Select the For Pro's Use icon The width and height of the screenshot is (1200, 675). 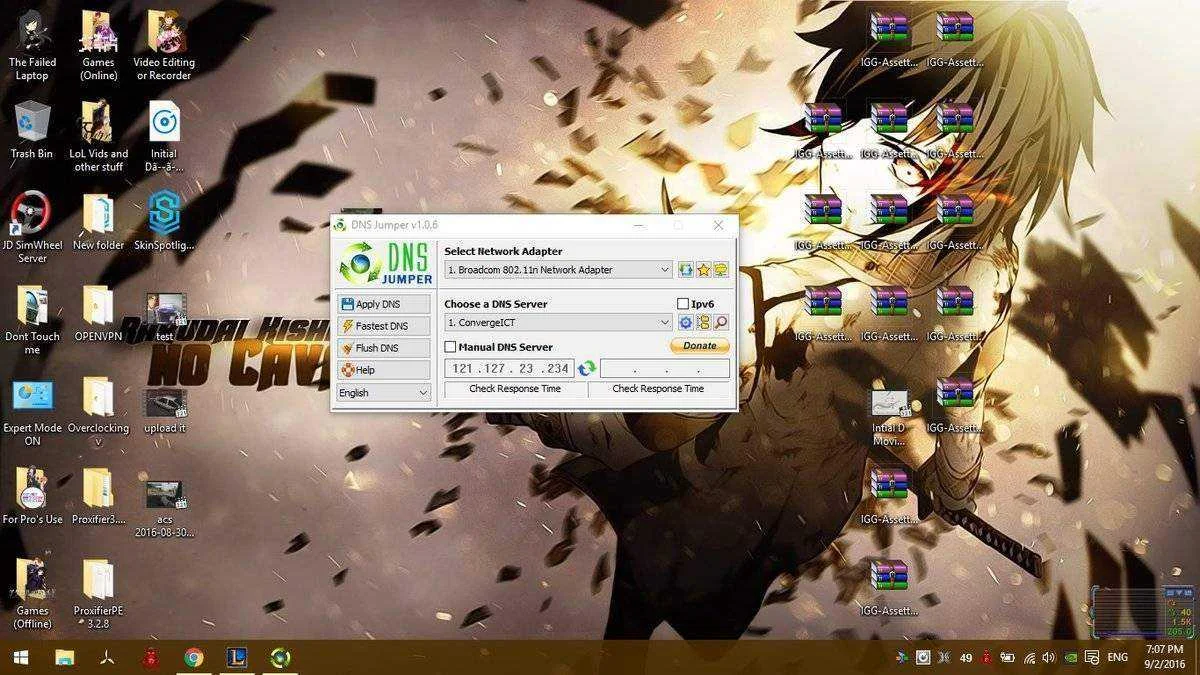coord(32,497)
